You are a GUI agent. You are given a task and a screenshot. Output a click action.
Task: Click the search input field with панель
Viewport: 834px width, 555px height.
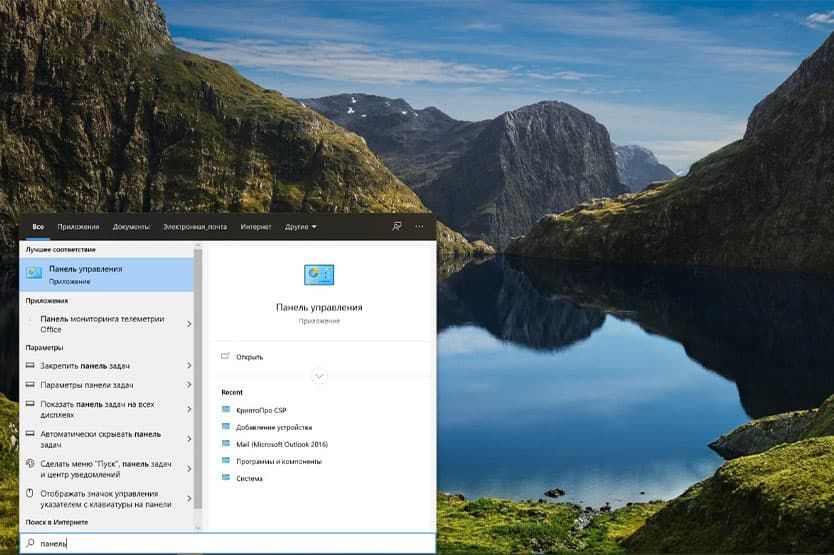[x=230, y=544]
